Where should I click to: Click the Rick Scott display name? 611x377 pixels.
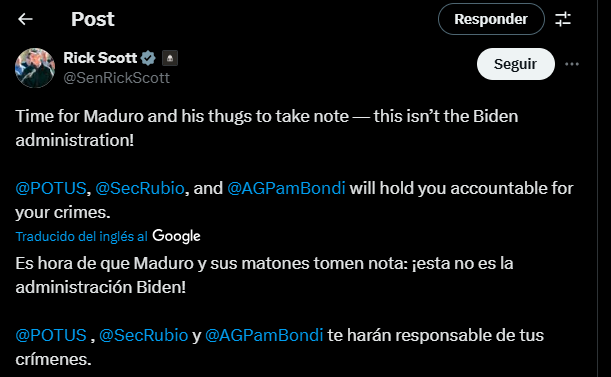(100, 58)
